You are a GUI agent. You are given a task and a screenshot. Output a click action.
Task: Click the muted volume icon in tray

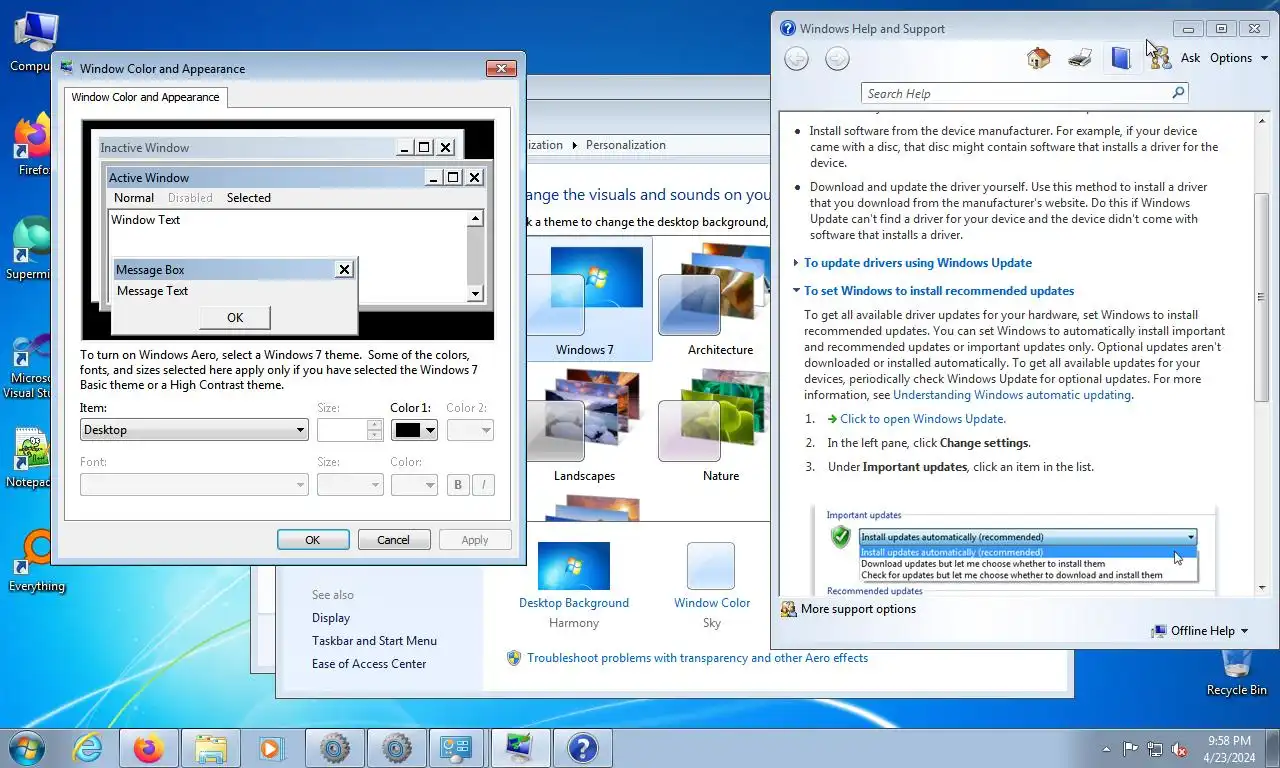[x=1179, y=748]
